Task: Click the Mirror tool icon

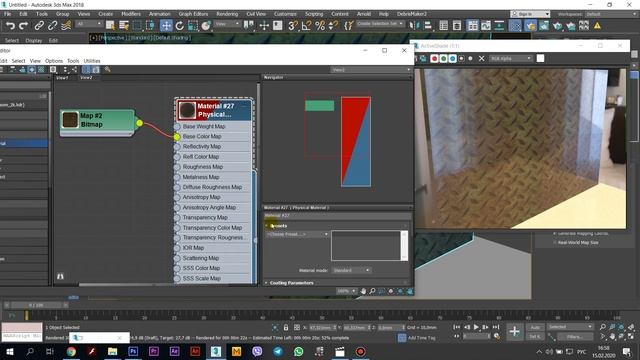Action: pyautogui.click(x=414, y=26)
